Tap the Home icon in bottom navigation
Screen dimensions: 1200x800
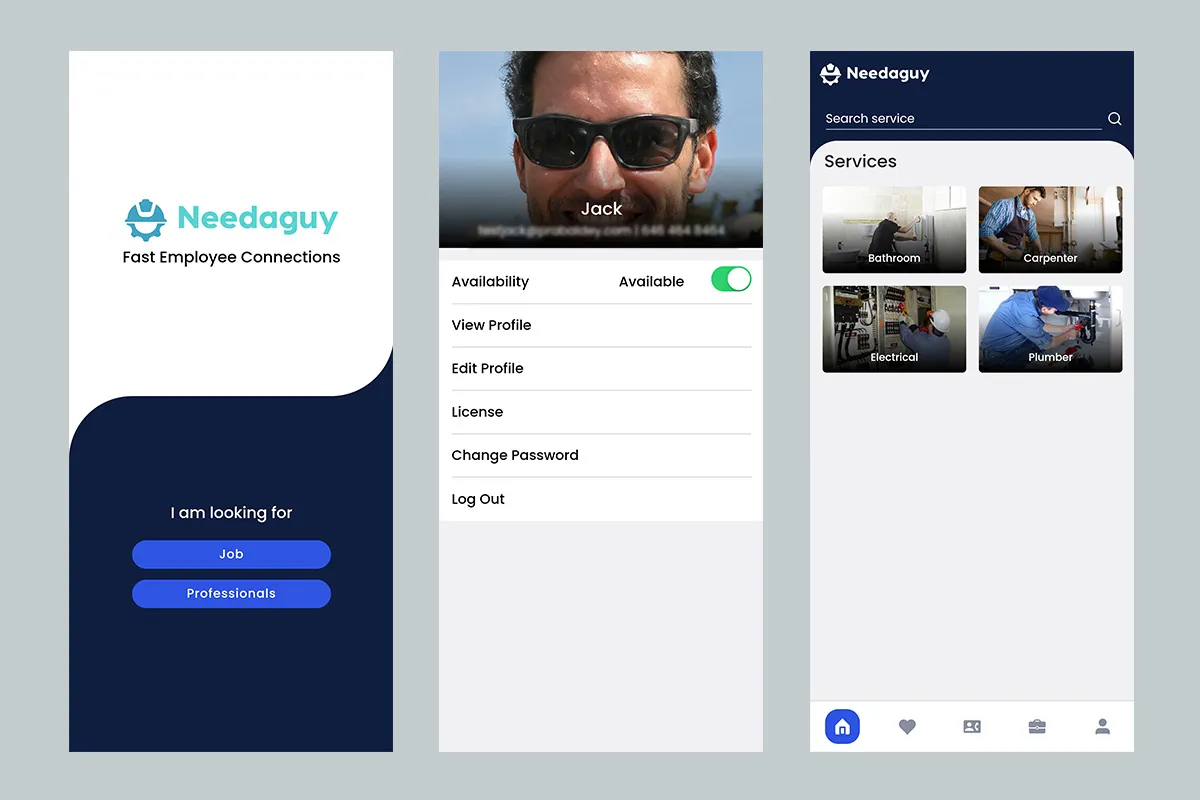(x=842, y=727)
